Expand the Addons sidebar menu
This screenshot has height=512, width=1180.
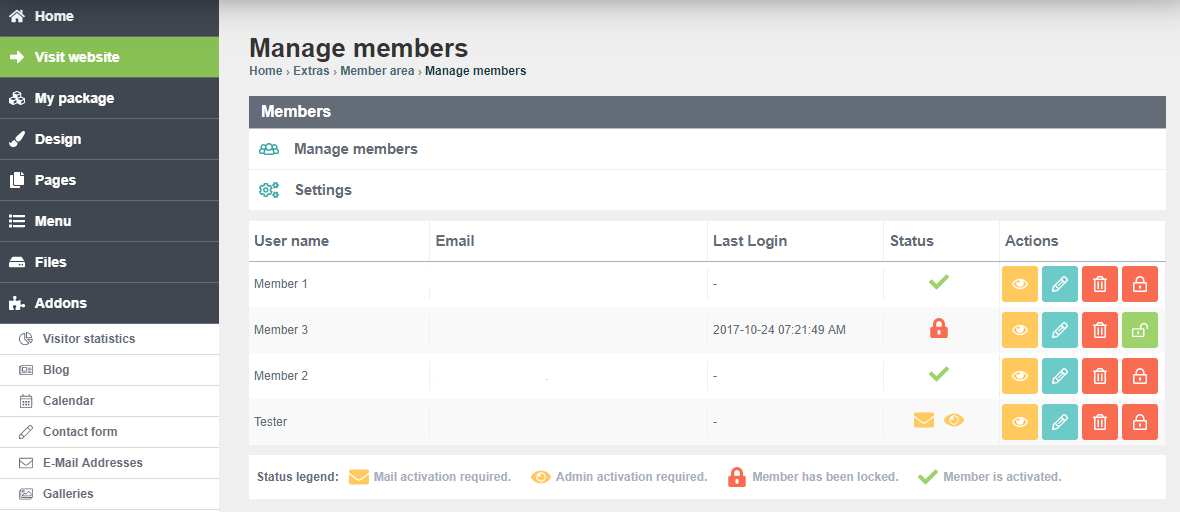(109, 303)
